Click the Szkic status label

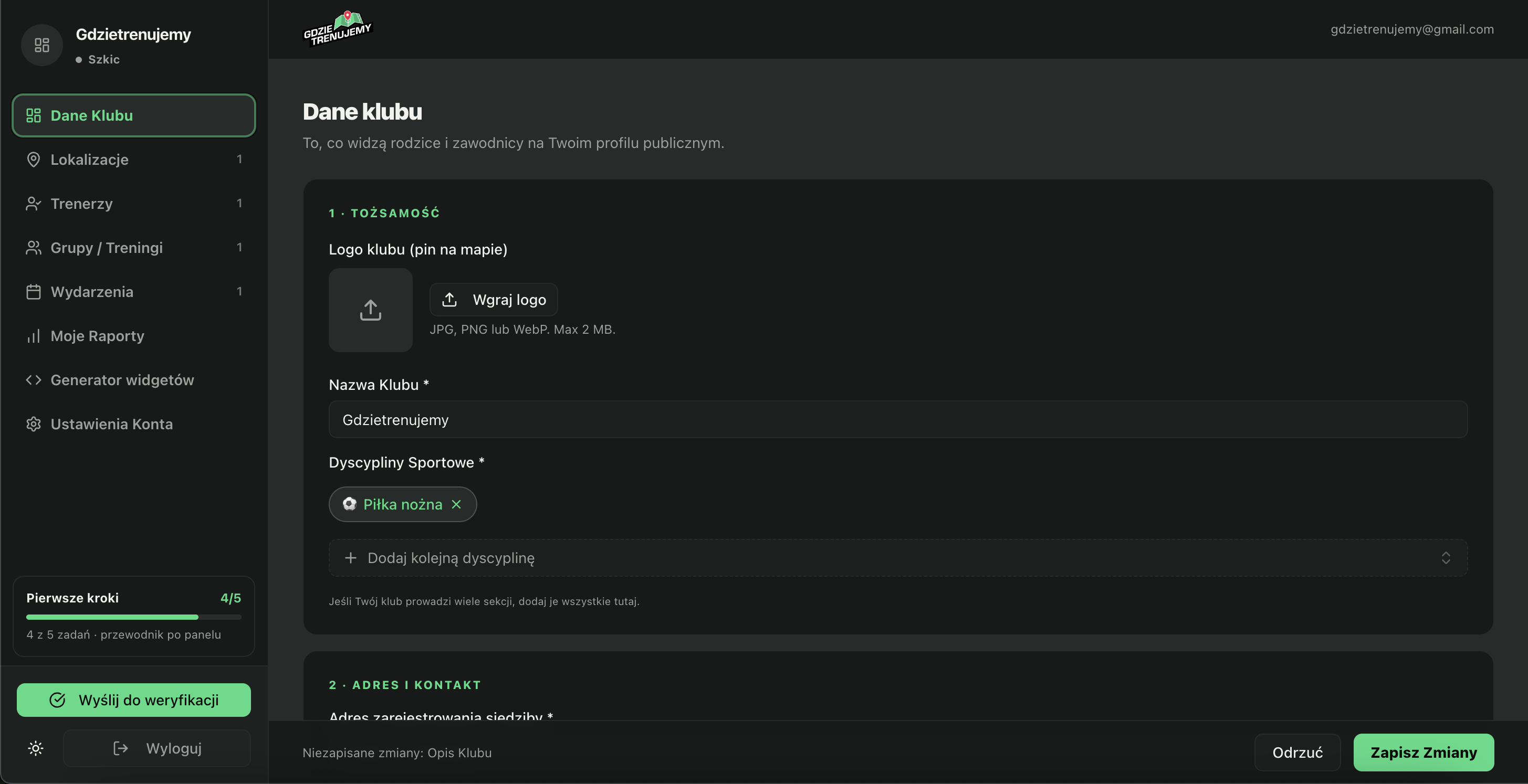click(x=104, y=59)
